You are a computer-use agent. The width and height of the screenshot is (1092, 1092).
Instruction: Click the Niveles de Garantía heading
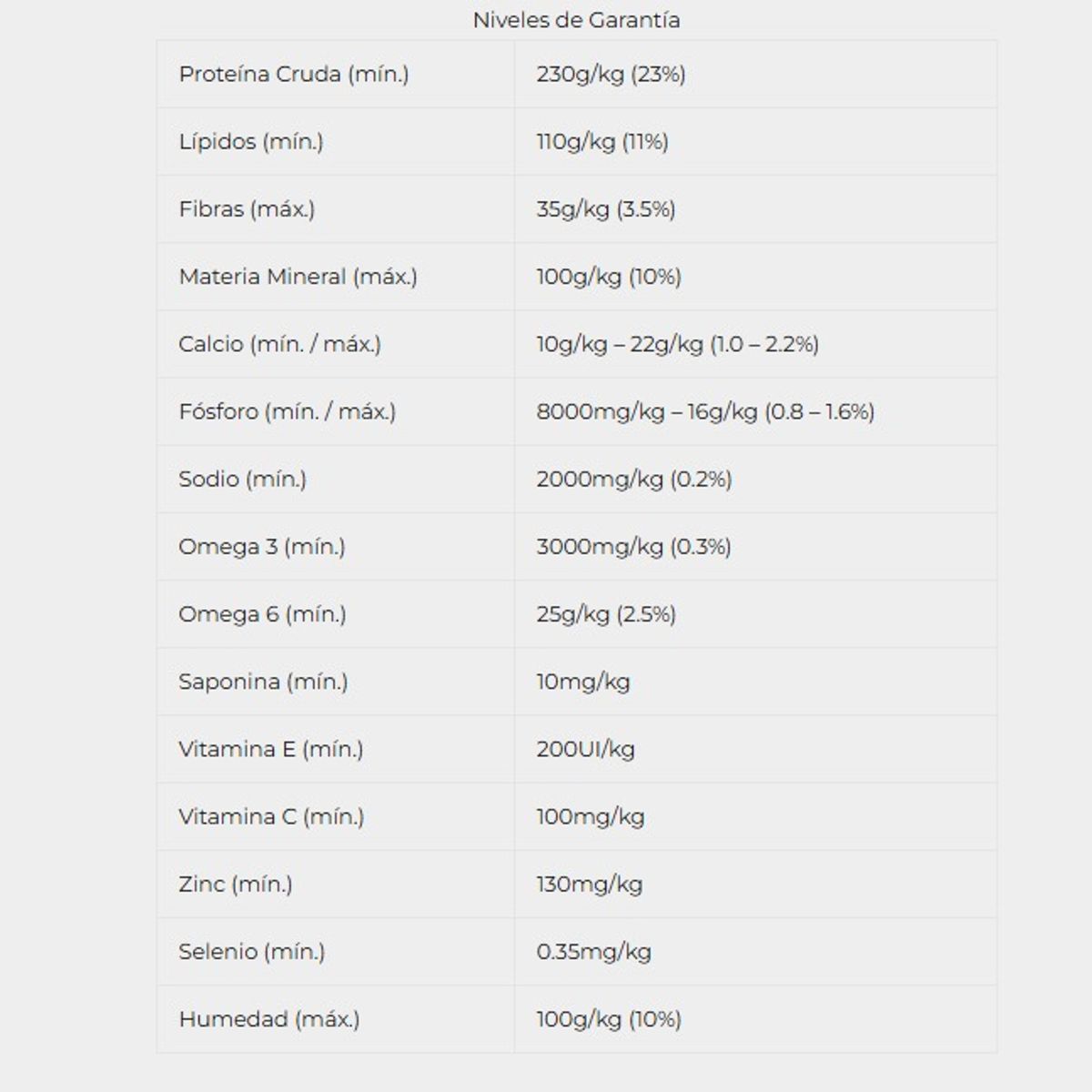coord(576,20)
